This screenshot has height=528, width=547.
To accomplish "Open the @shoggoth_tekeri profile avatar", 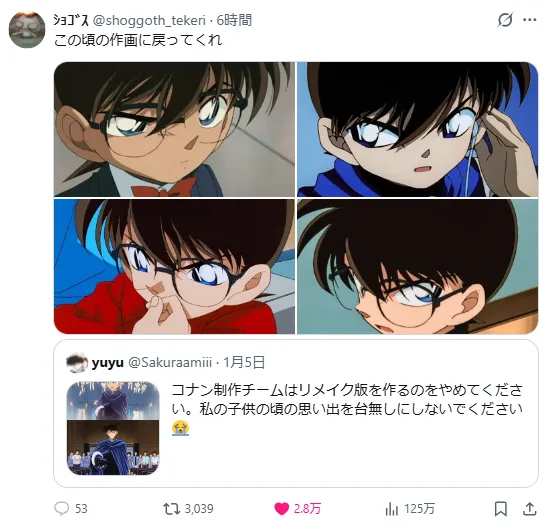I will coord(27,29).
